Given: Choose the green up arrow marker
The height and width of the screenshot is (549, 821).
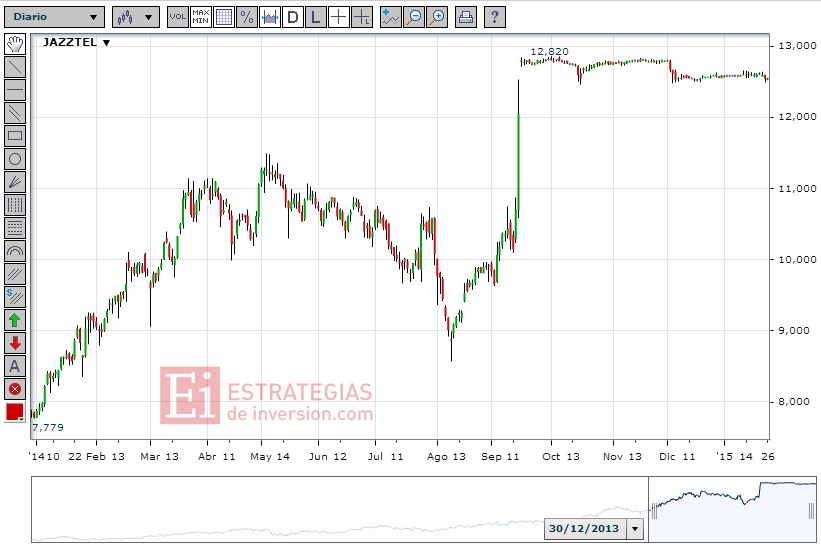Looking at the screenshot, I should coord(15,320).
